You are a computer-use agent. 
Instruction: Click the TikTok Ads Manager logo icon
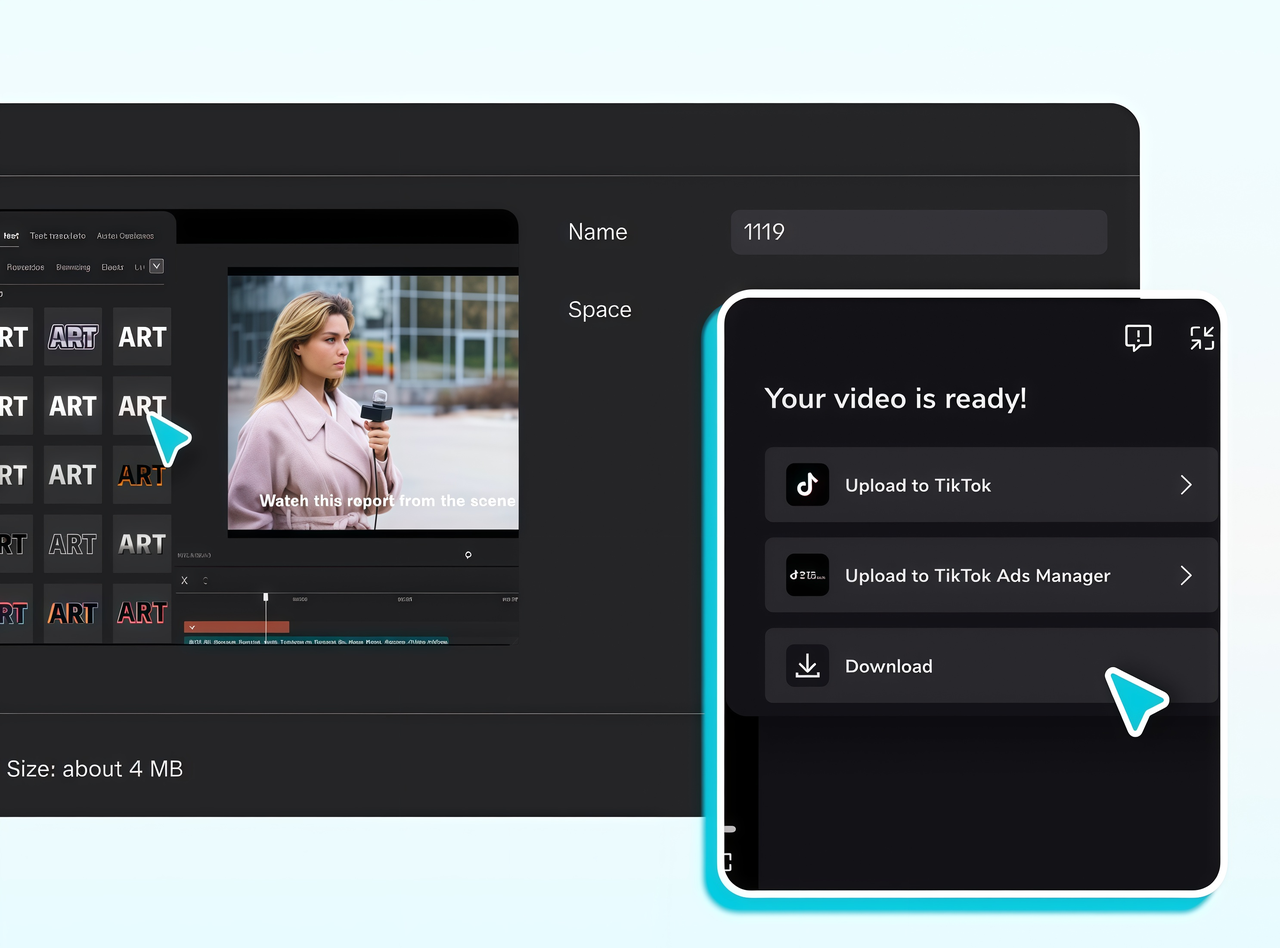tap(807, 575)
